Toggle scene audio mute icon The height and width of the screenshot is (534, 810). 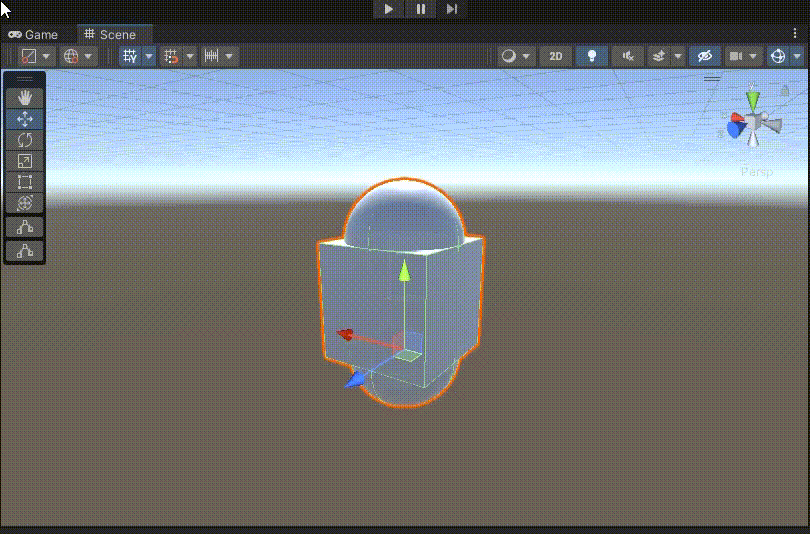click(x=628, y=56)
